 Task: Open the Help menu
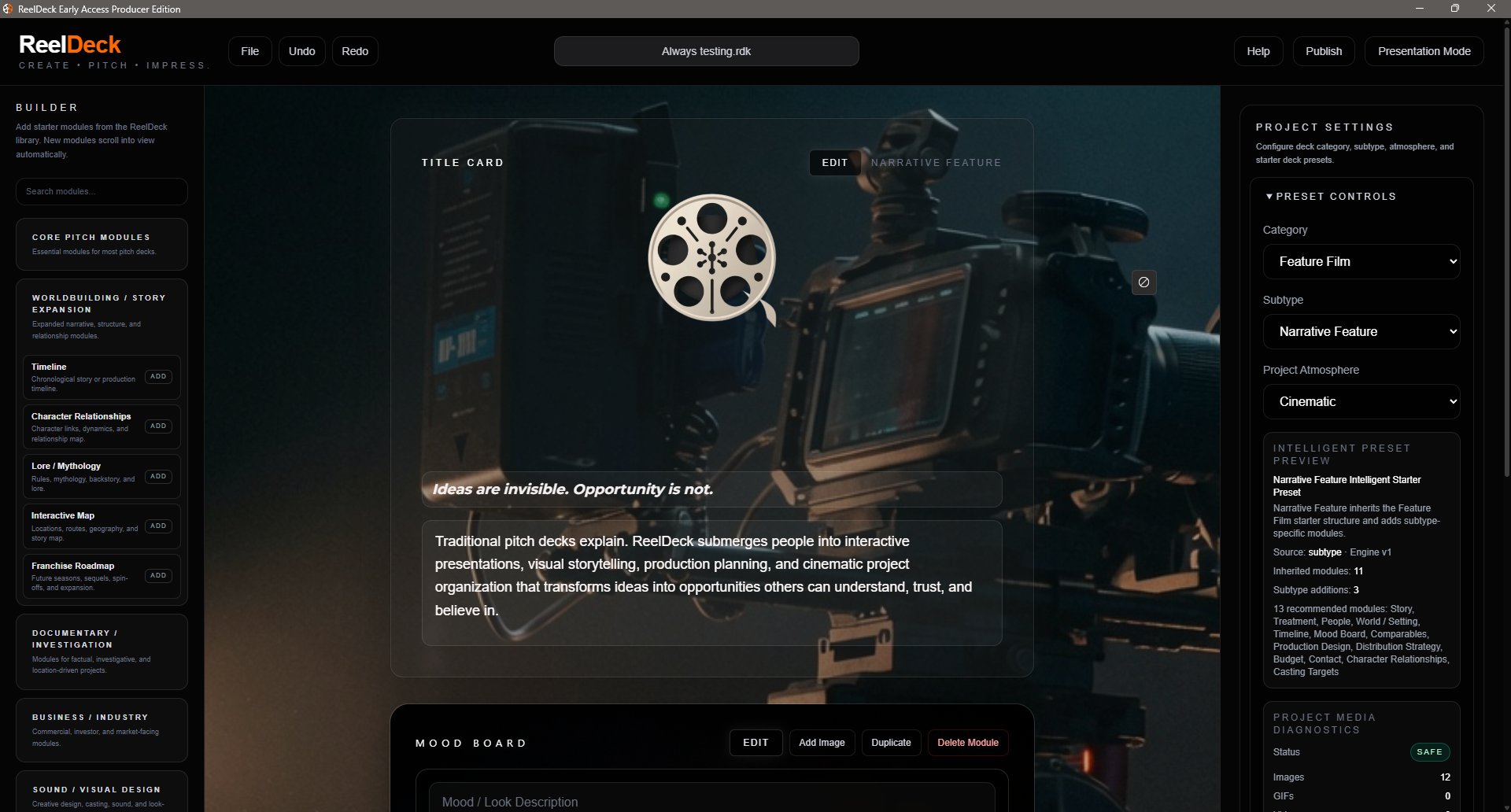click(1258, 51)
